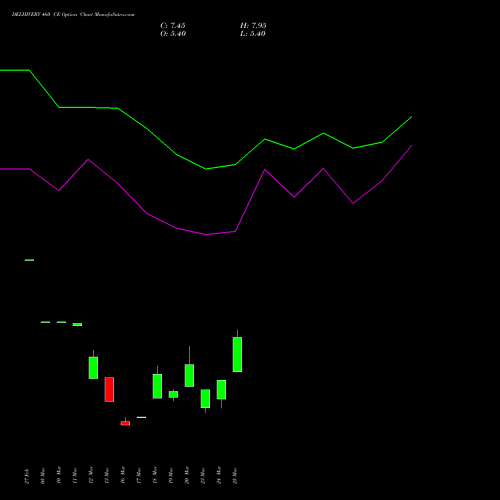Click the '25 Mar' date axis label
The height and width of the screenshot is (500, 500).
(235, 475)
